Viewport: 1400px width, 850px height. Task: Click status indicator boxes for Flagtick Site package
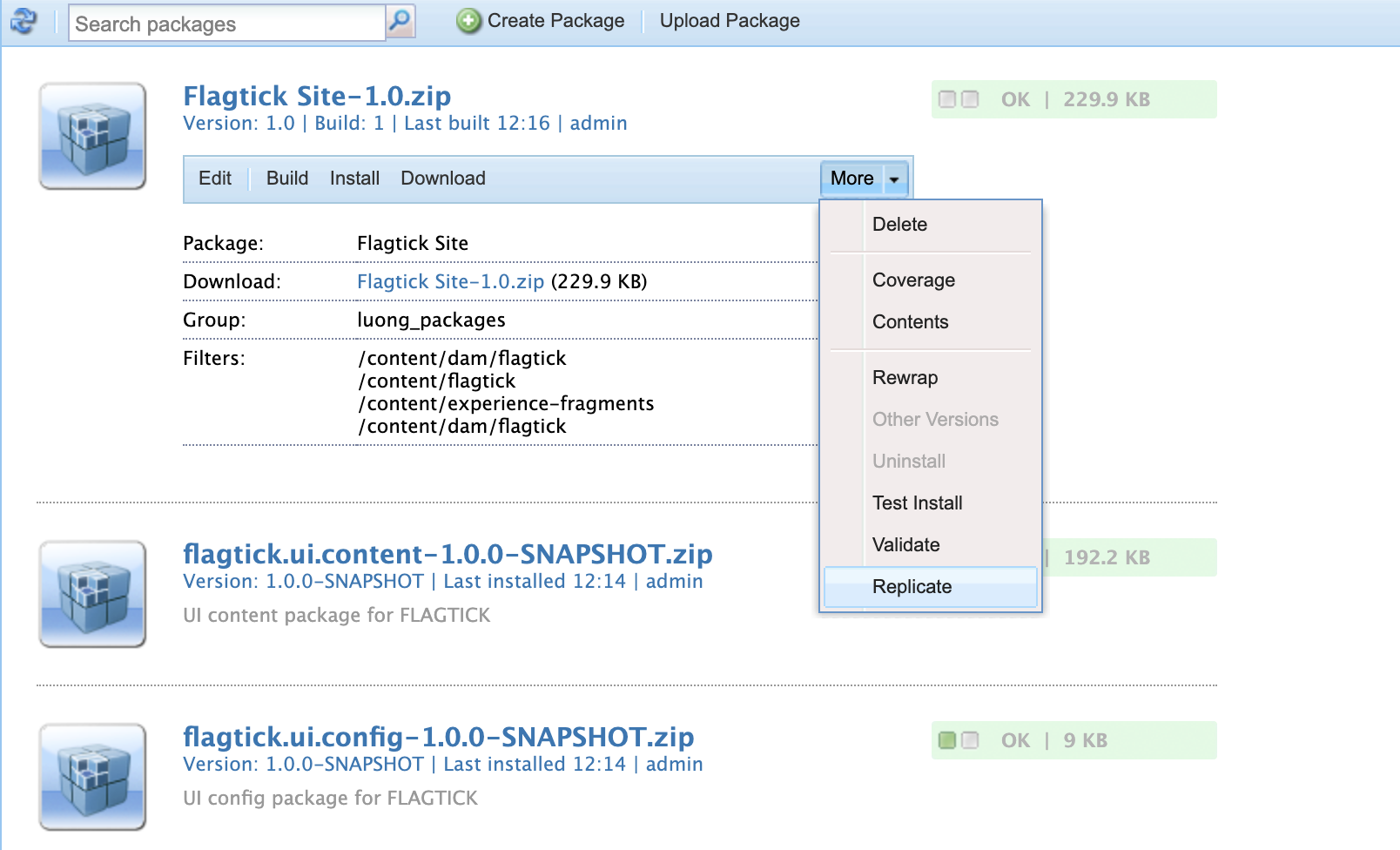click(x=958, y=99)
